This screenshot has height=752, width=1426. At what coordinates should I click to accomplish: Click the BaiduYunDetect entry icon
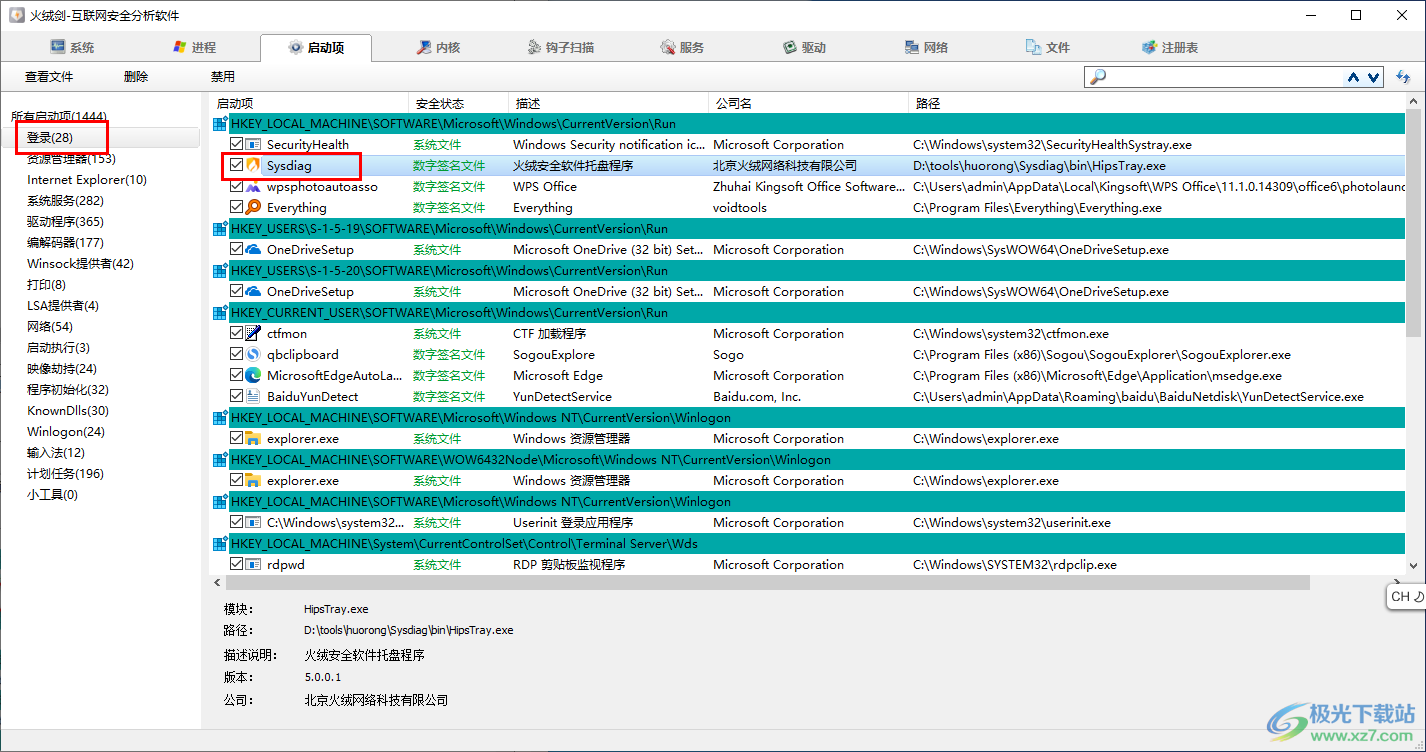pos(253,397)
